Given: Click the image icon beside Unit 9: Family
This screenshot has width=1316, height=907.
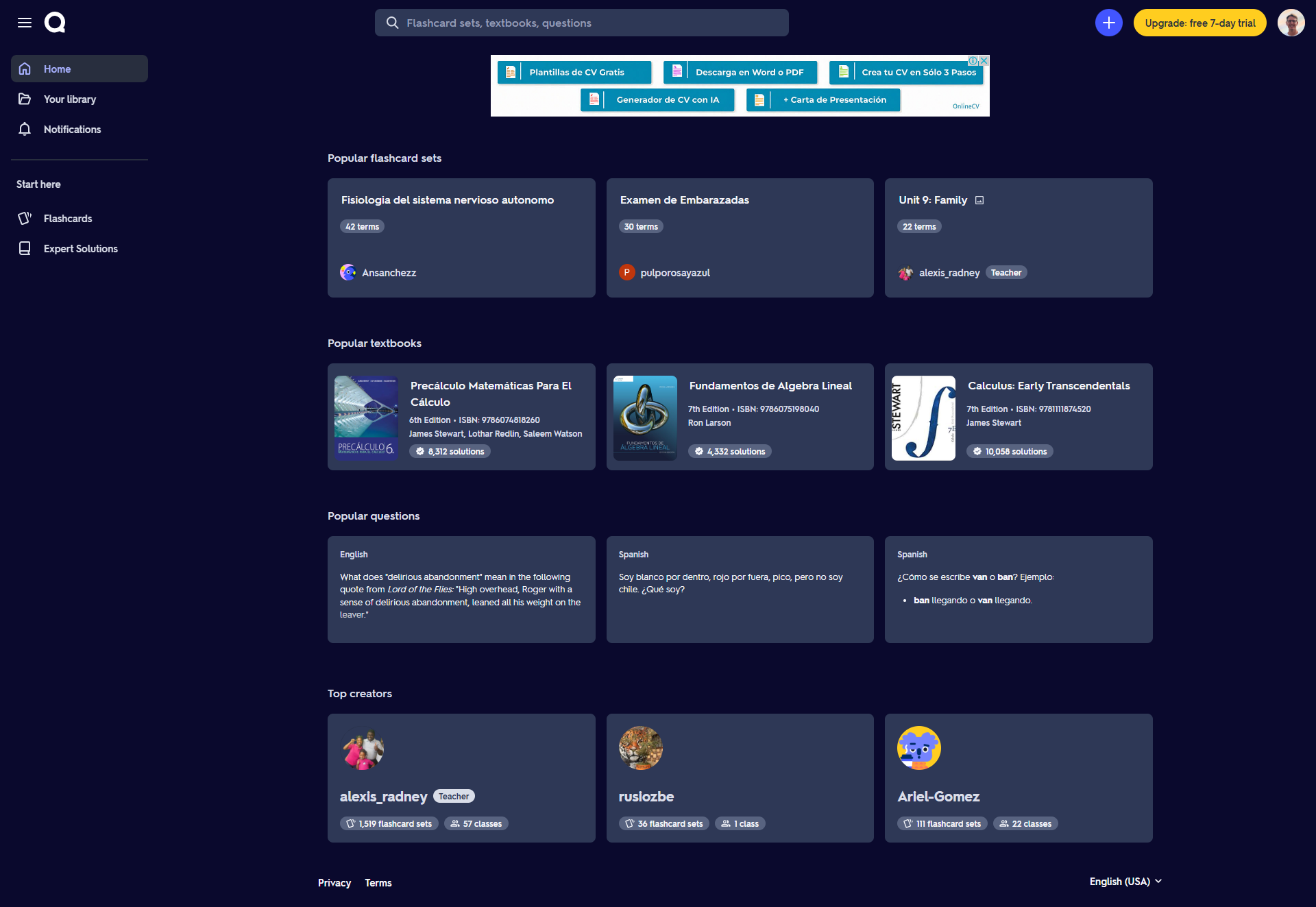Looking at the screenshot, I should click(x=979, y=200).
